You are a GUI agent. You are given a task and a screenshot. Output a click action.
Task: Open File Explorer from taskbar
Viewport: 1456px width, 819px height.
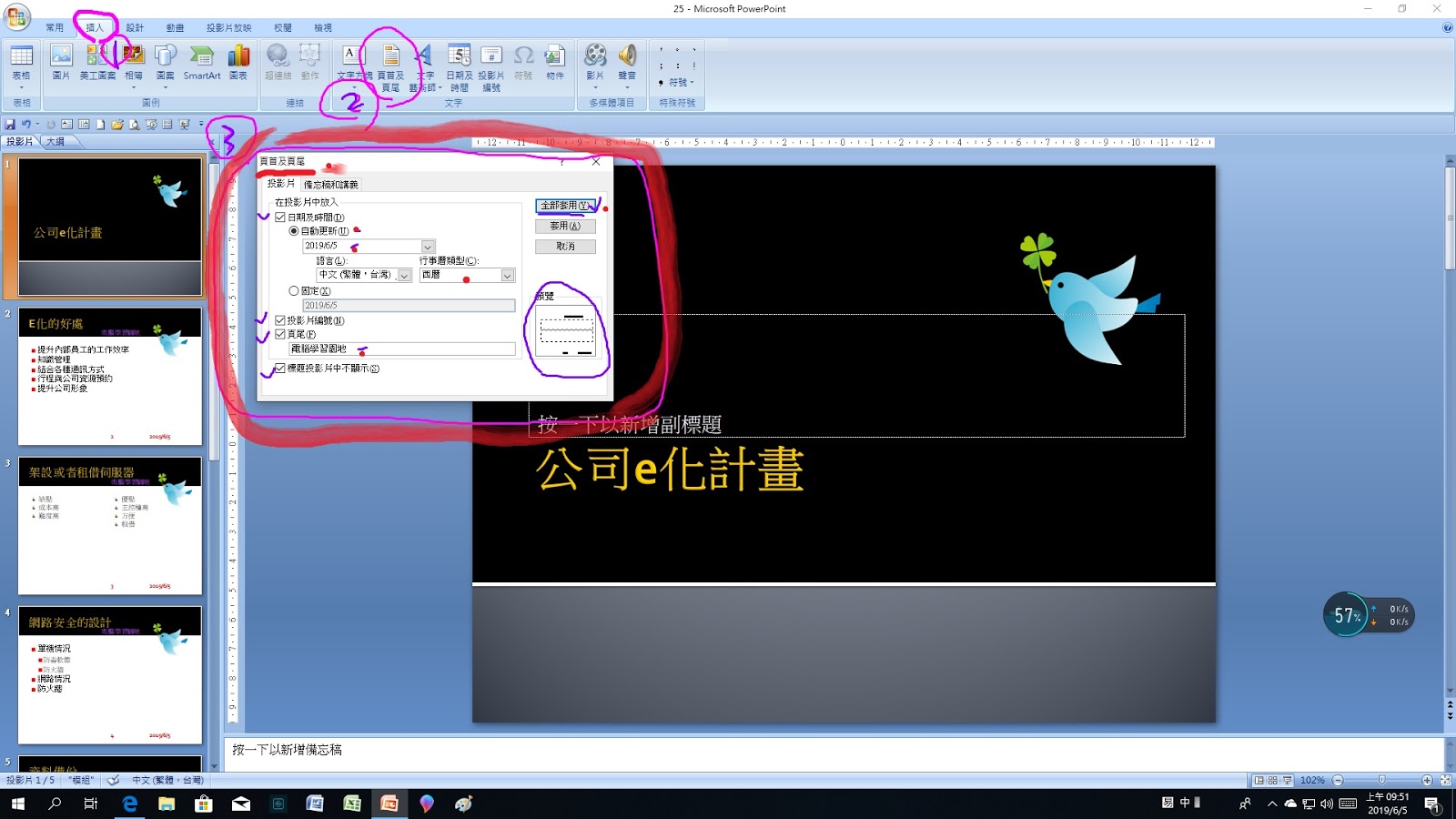click(x=167, y=804)
